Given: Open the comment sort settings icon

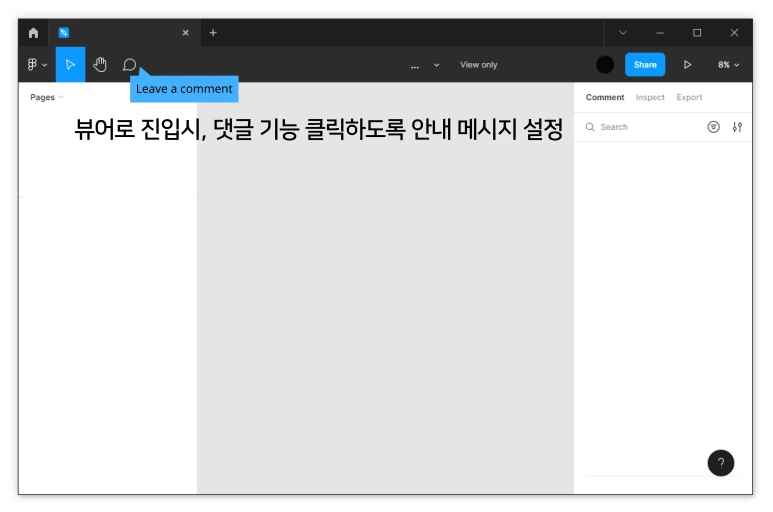Looking at the screenshot, I should (x=737, y=127).
